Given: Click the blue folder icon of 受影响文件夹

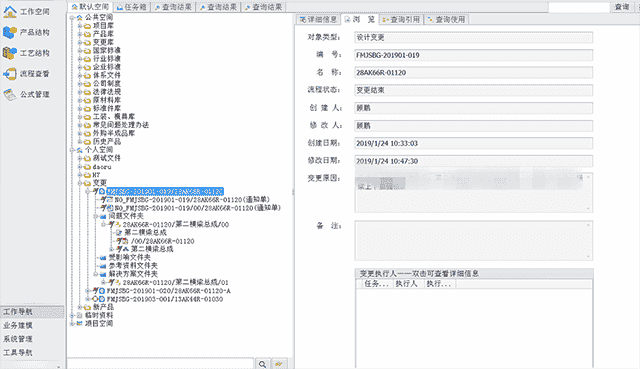Looking at the screenshot, I should pos(103,258).
